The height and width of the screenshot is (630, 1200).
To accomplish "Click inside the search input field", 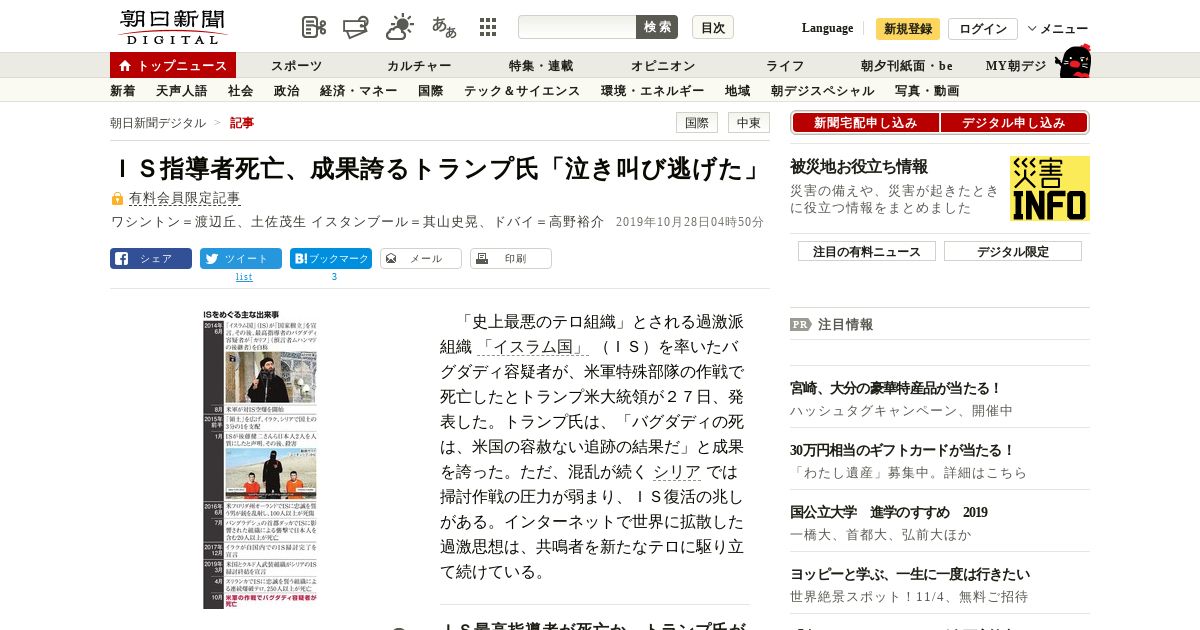I will click(x=577, y=27).
